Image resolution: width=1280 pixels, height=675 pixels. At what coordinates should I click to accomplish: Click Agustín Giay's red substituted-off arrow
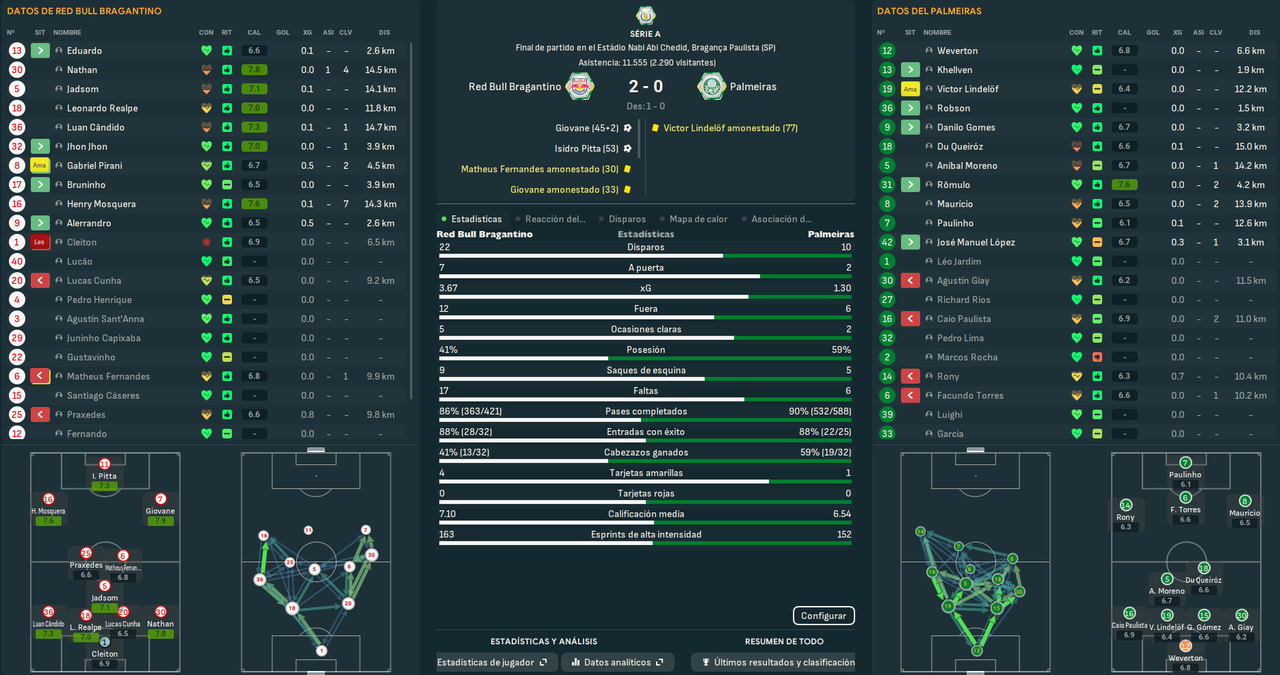click(910, 280)
